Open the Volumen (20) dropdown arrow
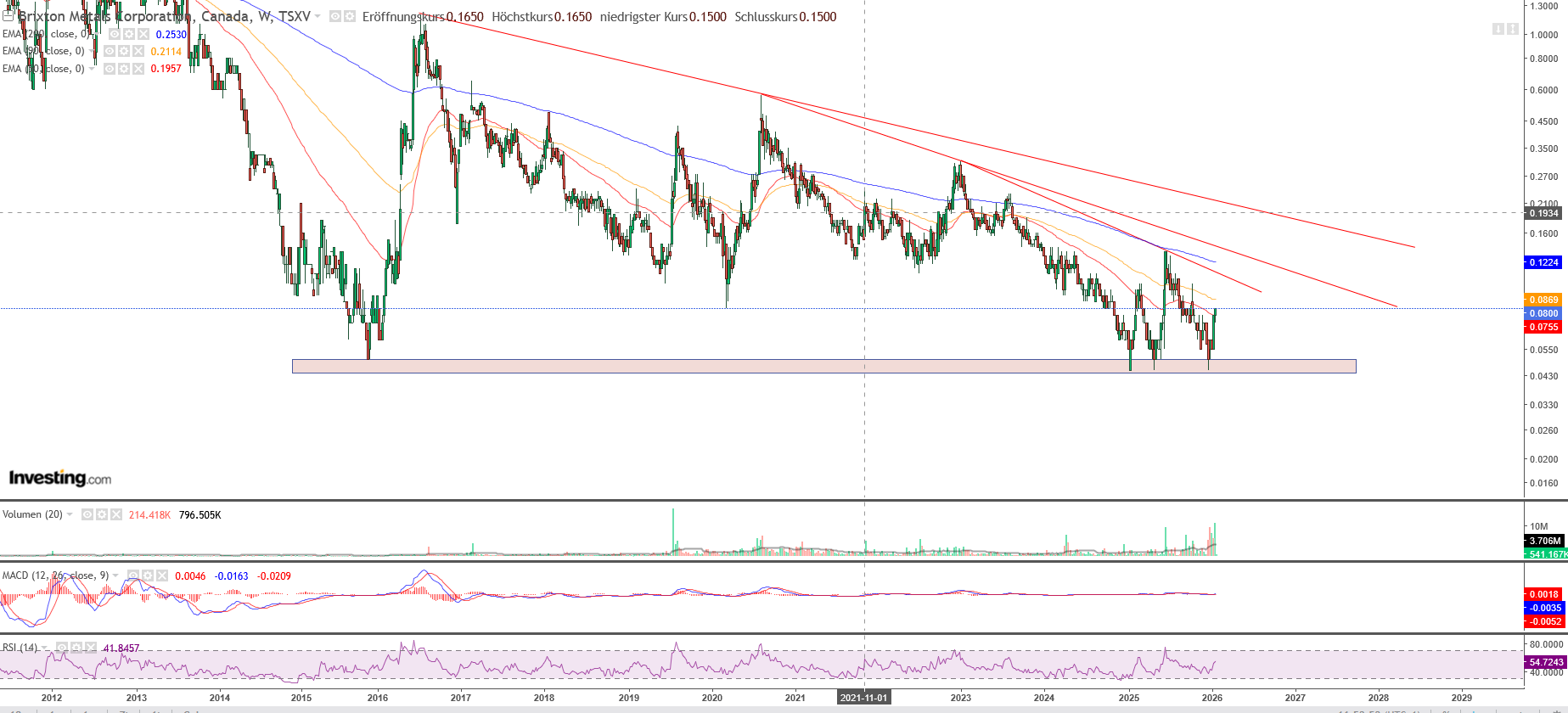 [x=70, y=514]
